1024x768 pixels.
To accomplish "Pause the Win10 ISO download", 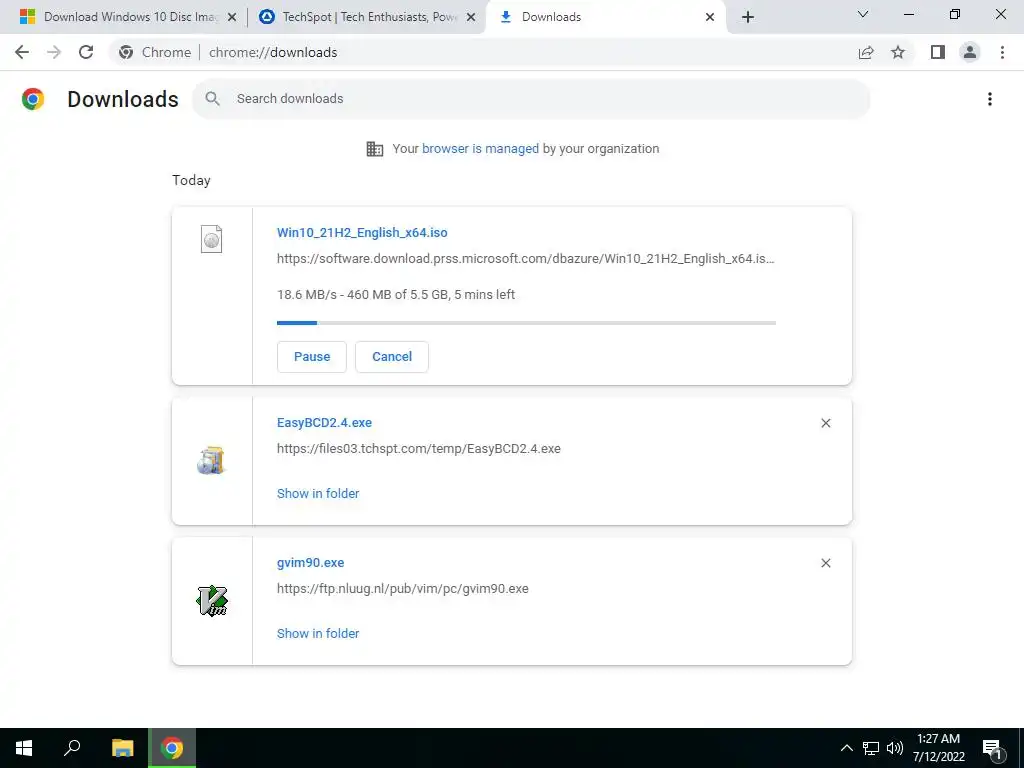I will click(x=312, y=357).
